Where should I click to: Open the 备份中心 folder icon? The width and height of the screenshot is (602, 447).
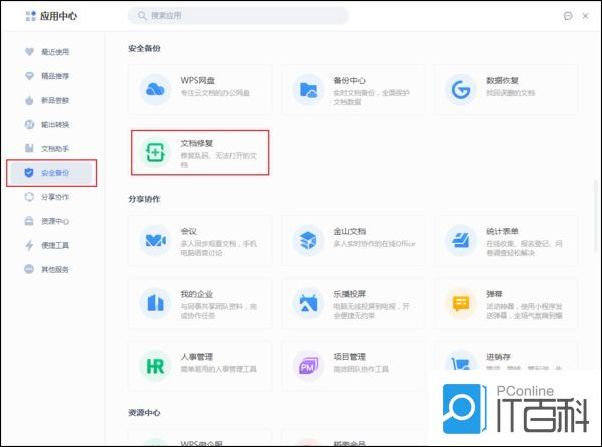click(x=308, y=89)
